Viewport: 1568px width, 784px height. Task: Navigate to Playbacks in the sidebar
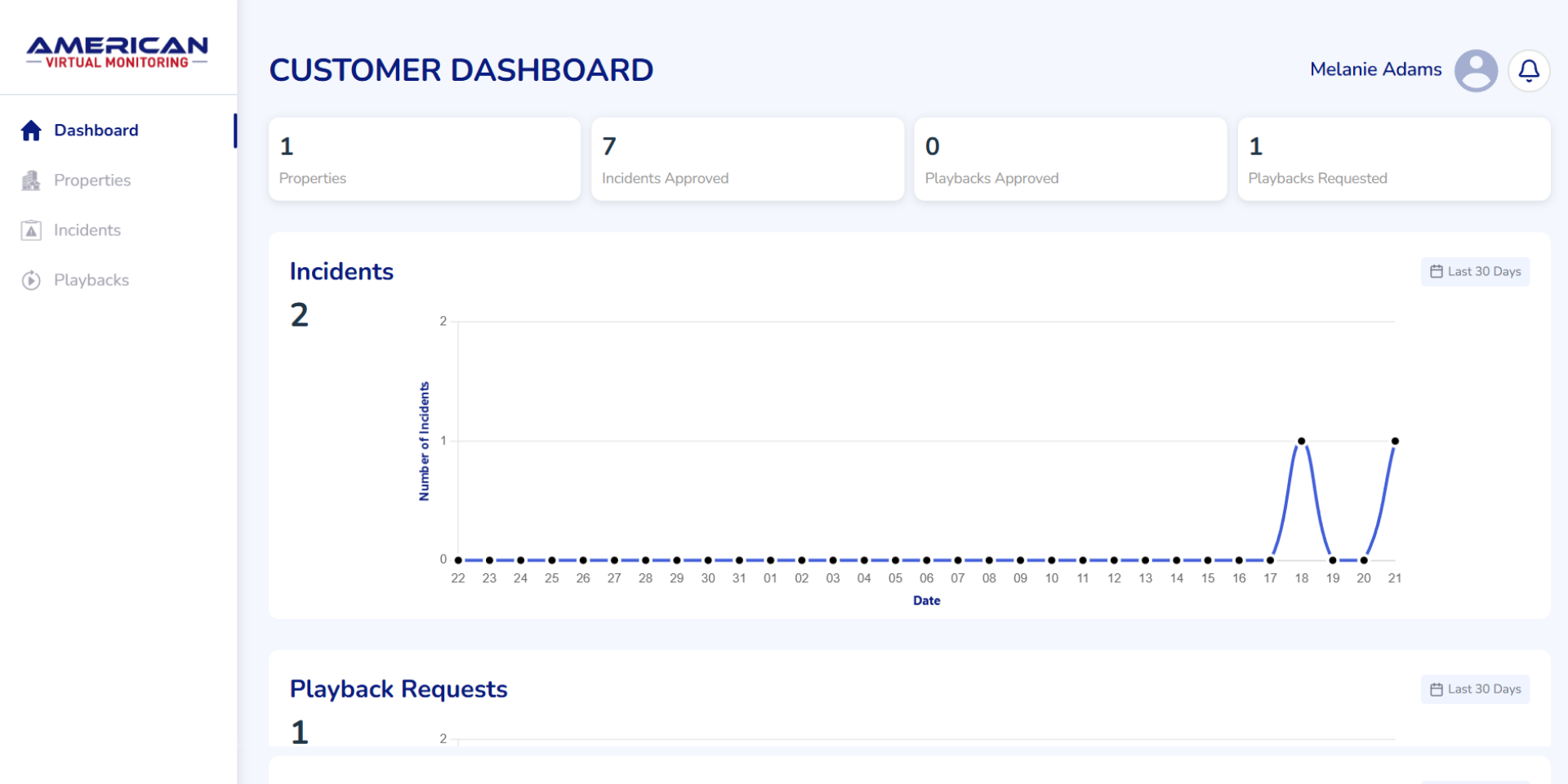(x=91, y=280)
